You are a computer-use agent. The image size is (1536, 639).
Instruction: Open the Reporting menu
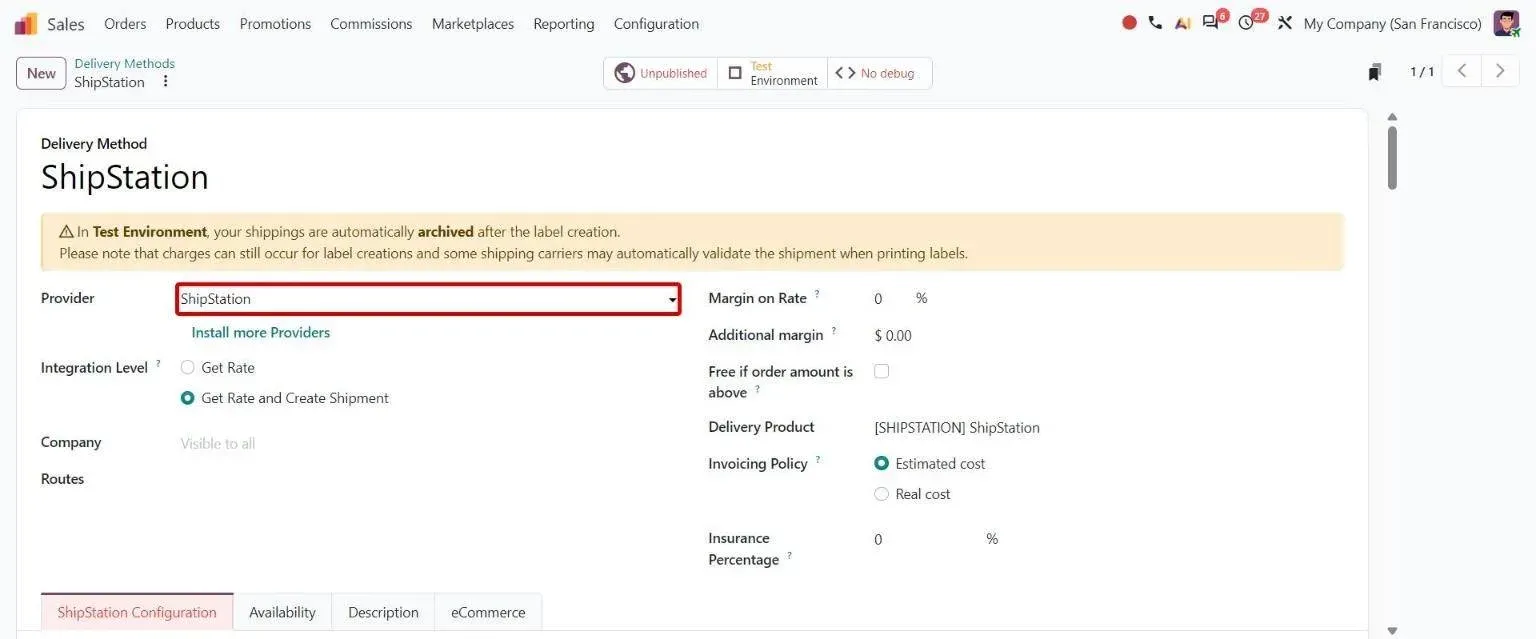pyautogui.click(x=564, y=23)
